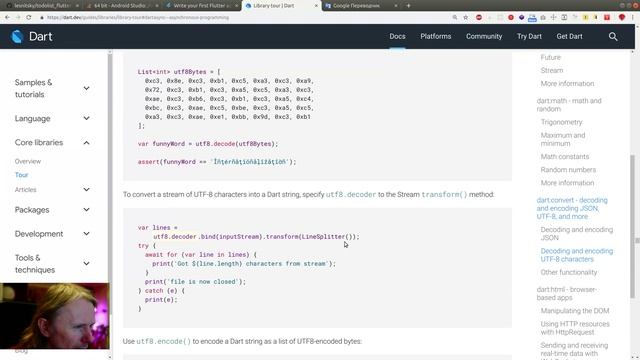
Task: Expand the Development section chevron
Action: click(87, 234)
